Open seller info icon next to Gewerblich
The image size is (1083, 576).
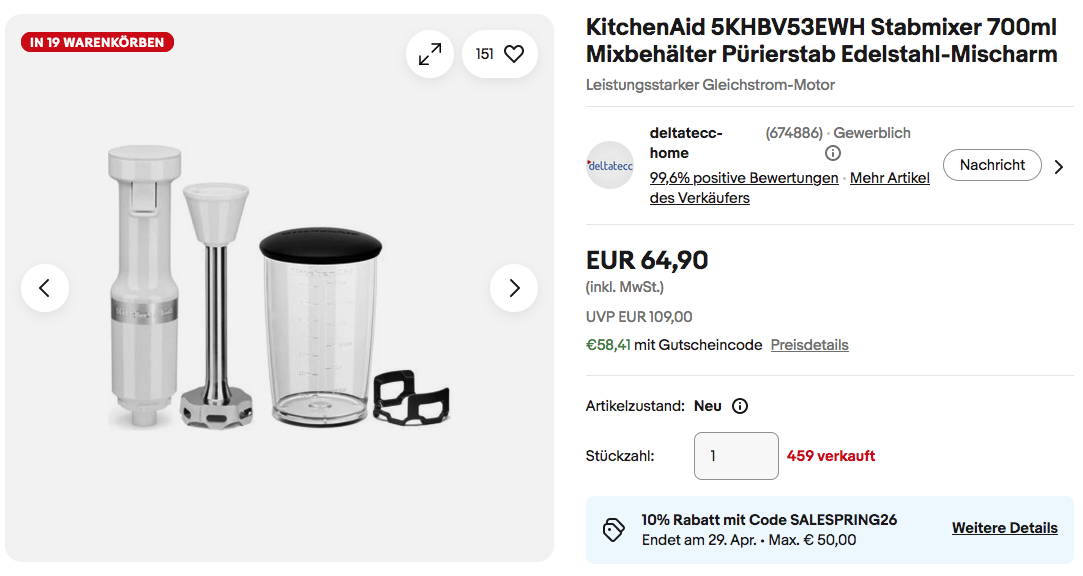[x=833, y=153]
